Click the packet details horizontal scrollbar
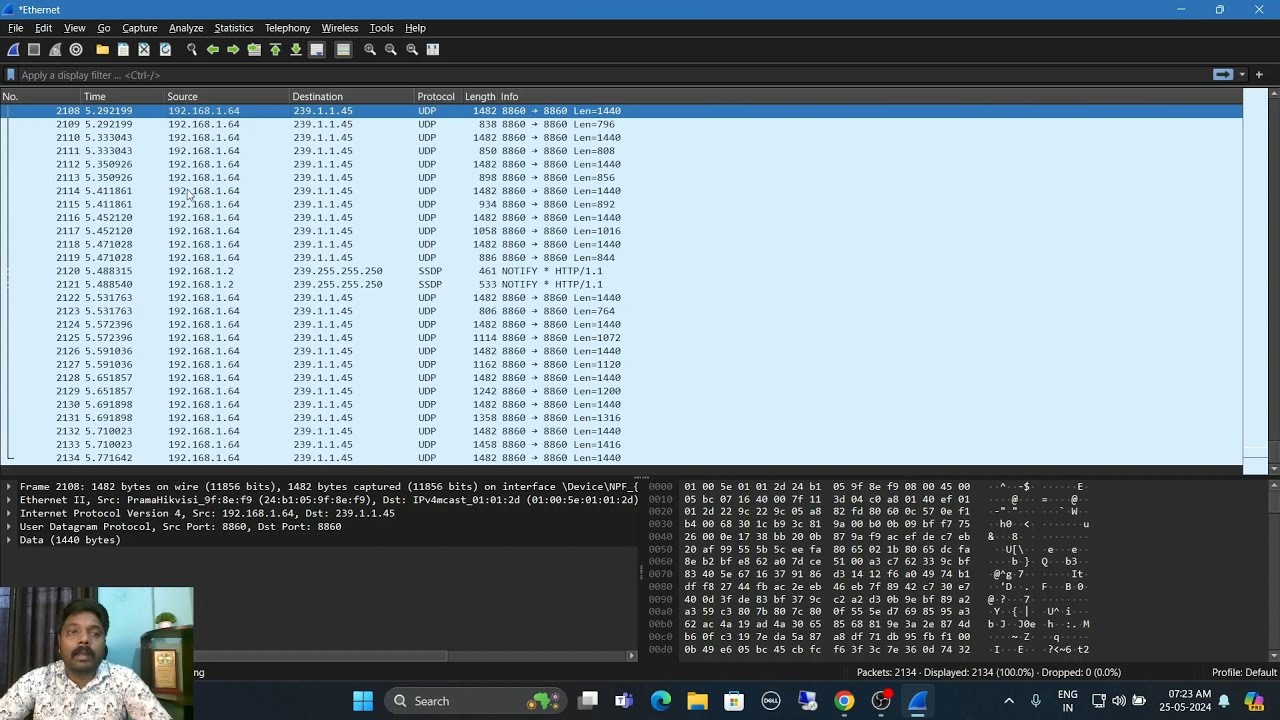 (416, 655)
